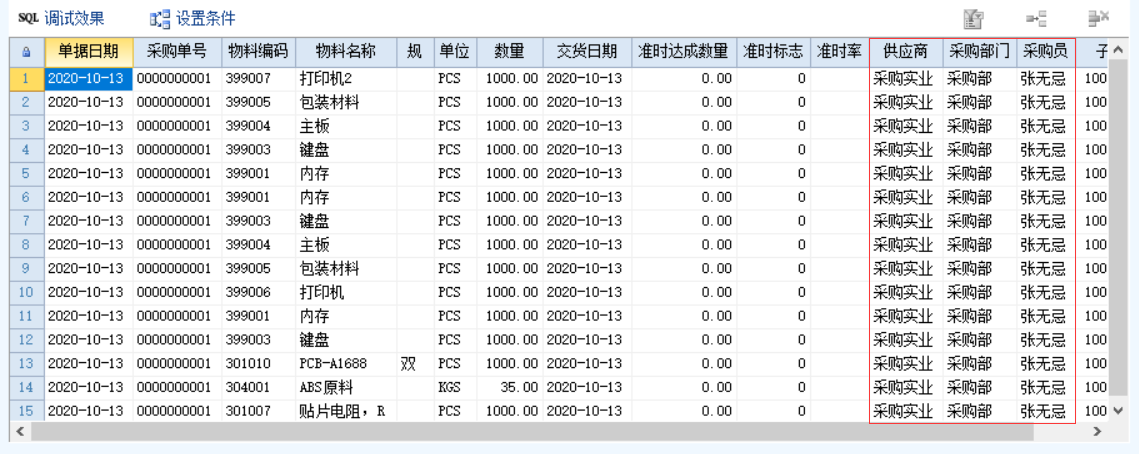Image resolution: width=1139 pixels, height=454 pixels.
Task: Click the 双 specification cell in row 13
Action: [415, 364]
